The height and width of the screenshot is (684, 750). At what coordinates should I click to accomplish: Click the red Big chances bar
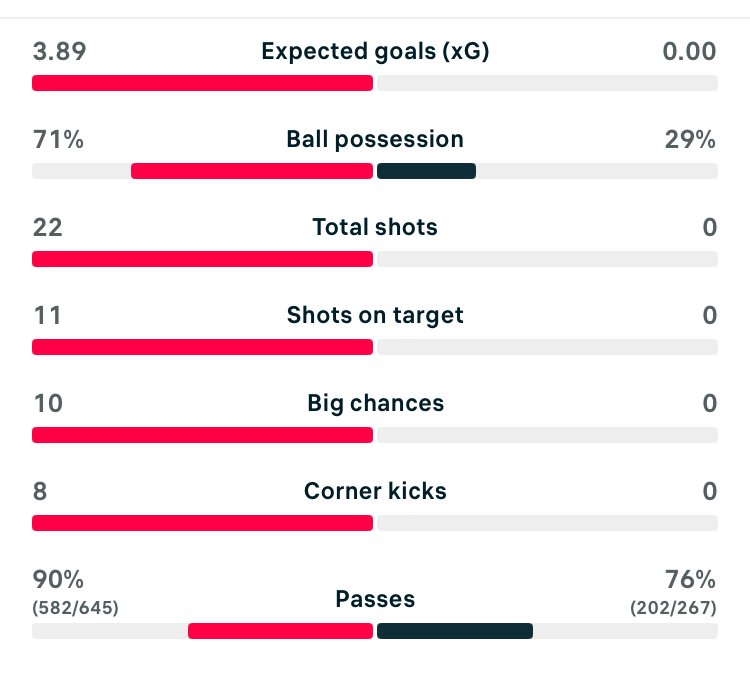pos(202,435)
